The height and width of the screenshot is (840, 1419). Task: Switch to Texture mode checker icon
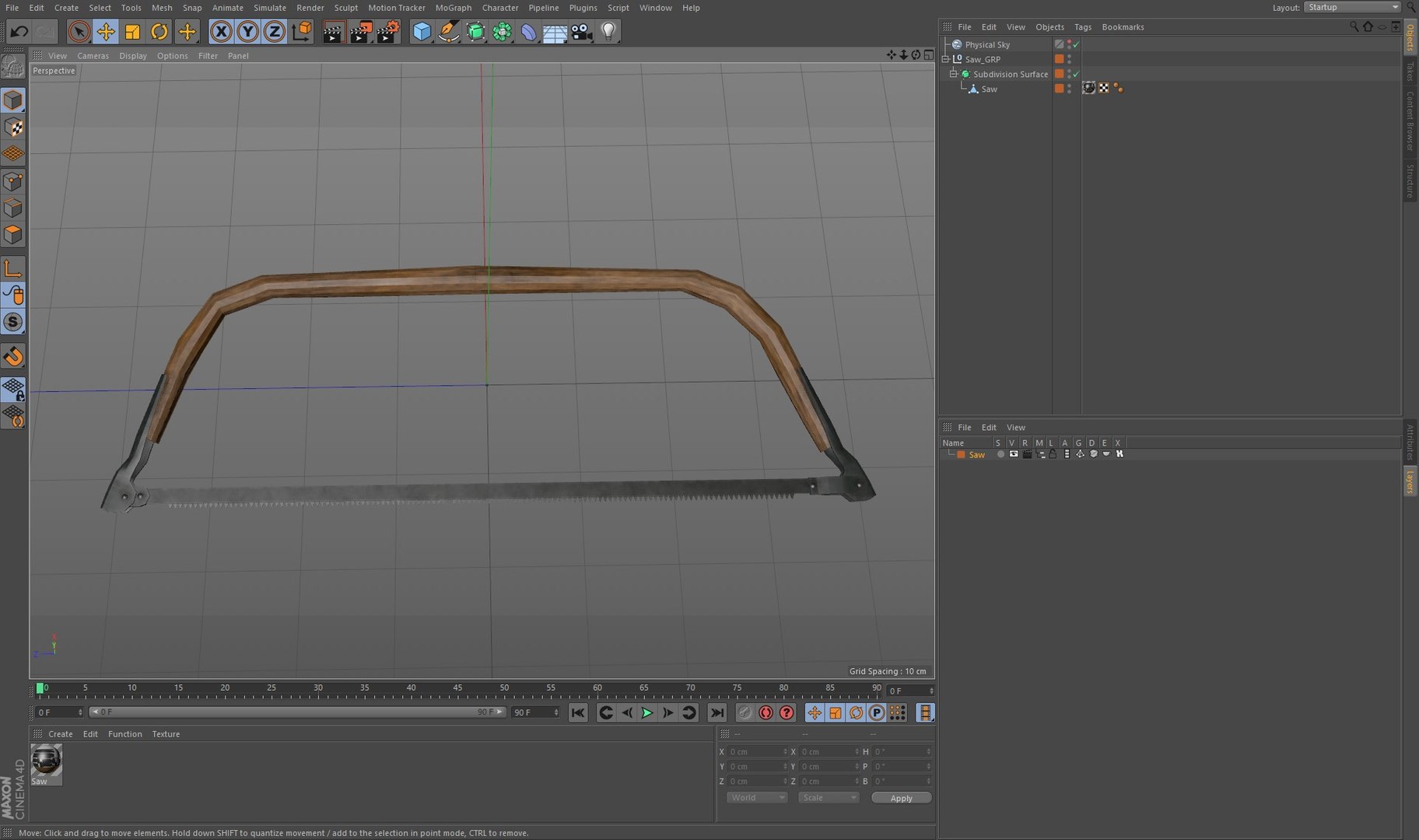[13, 127]
